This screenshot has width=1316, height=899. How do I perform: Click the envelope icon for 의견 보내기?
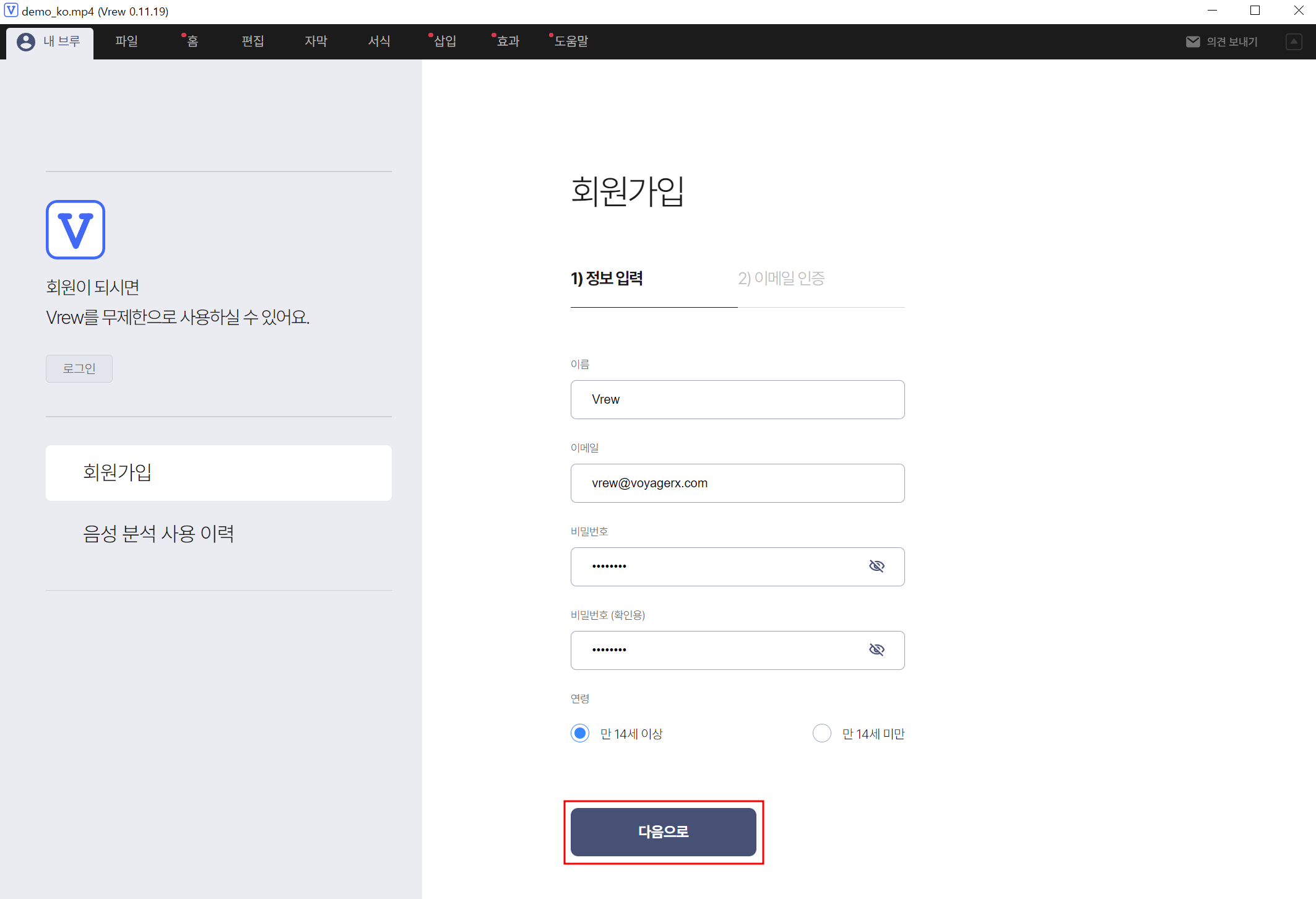pyautogui.click(x=1192, y=41)
